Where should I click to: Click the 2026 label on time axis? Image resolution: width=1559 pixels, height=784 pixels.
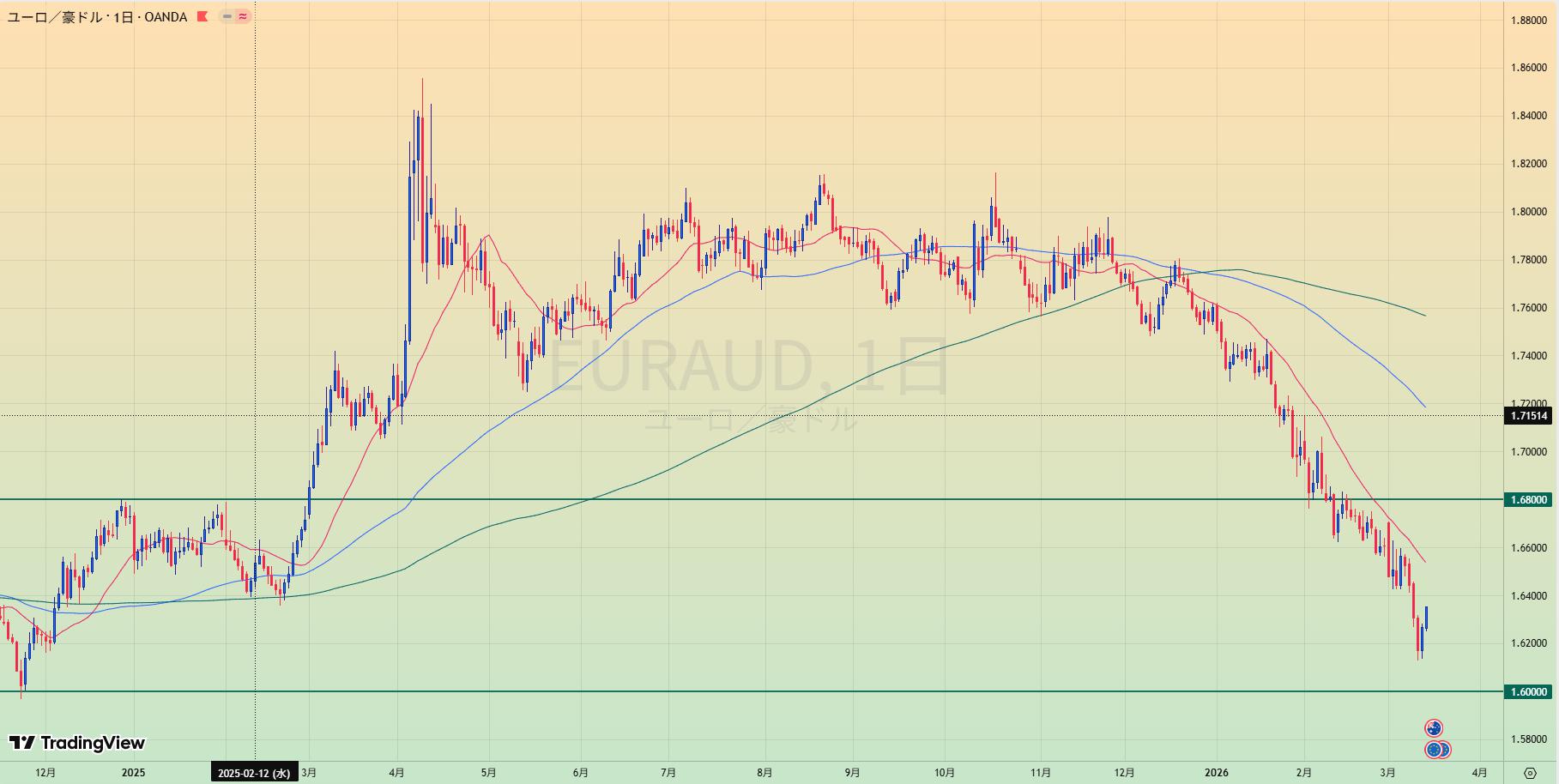(1216, 773)
